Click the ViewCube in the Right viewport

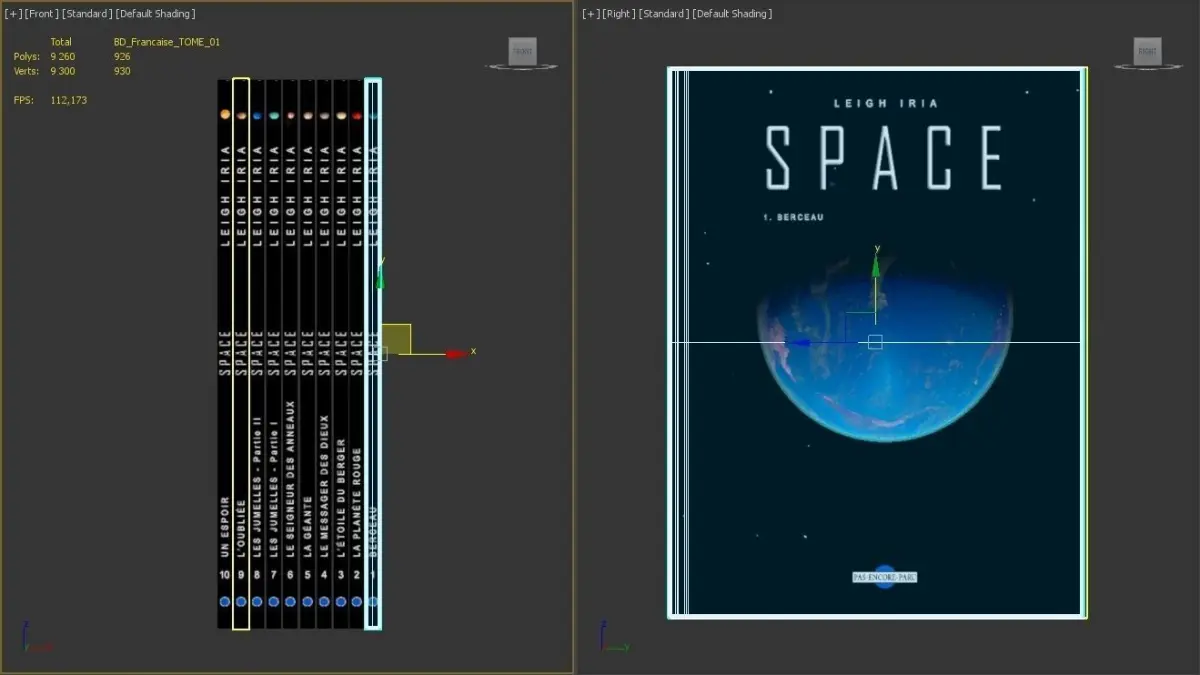(x=1147, y=51)
